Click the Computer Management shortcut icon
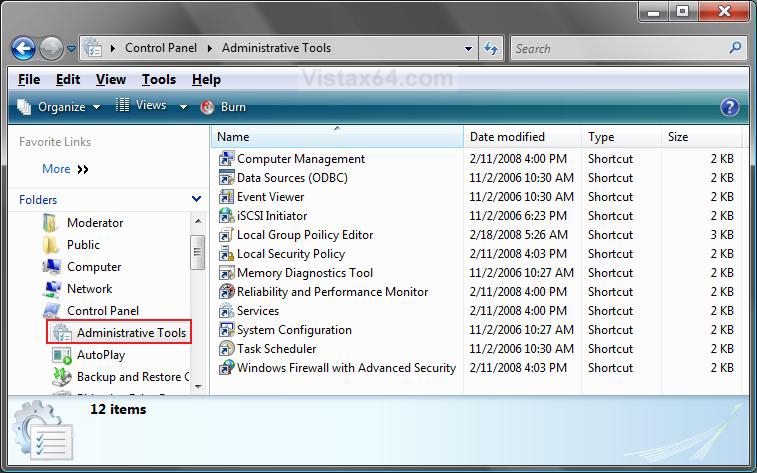The width and height of the screenshot is (757, 473). pos(227,159)
